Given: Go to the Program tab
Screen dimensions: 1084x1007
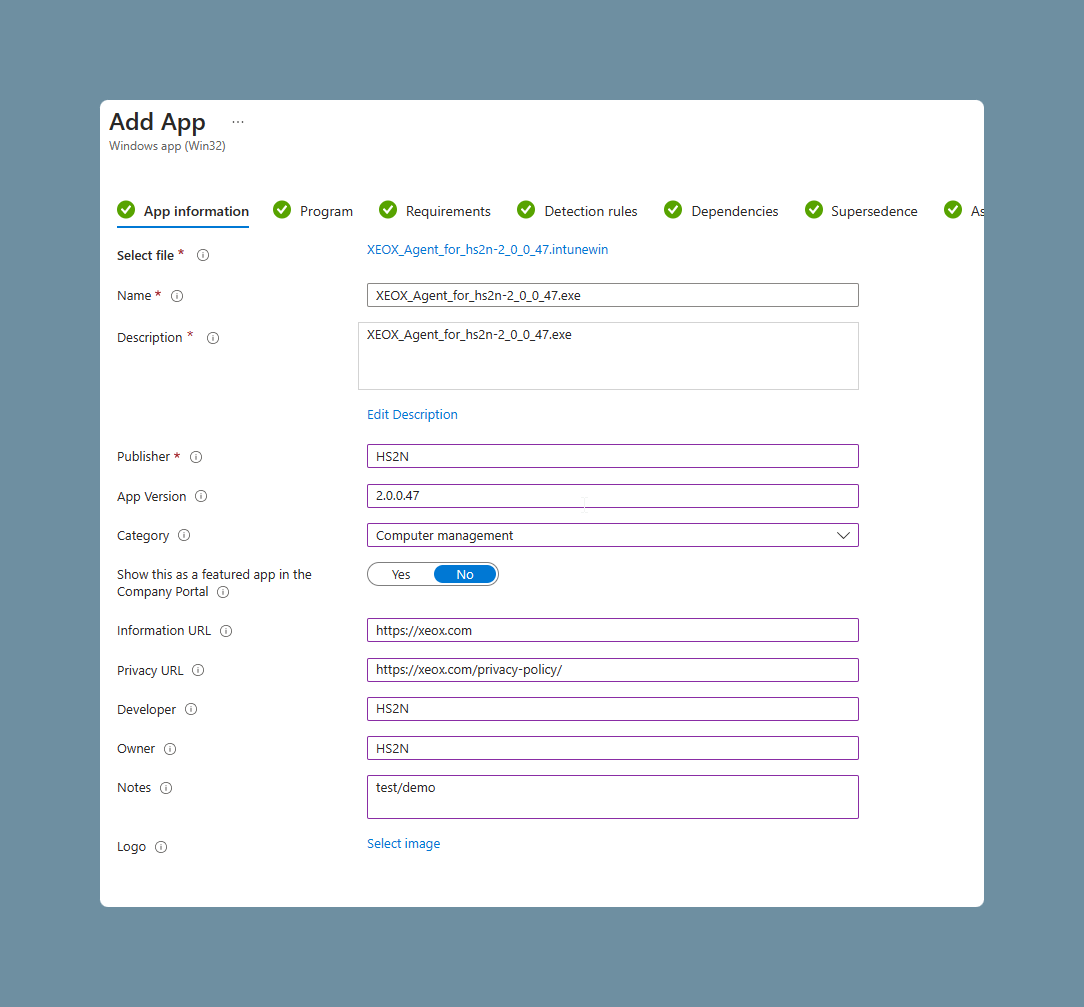Looking at the screenshot, I should click(313, 211).
